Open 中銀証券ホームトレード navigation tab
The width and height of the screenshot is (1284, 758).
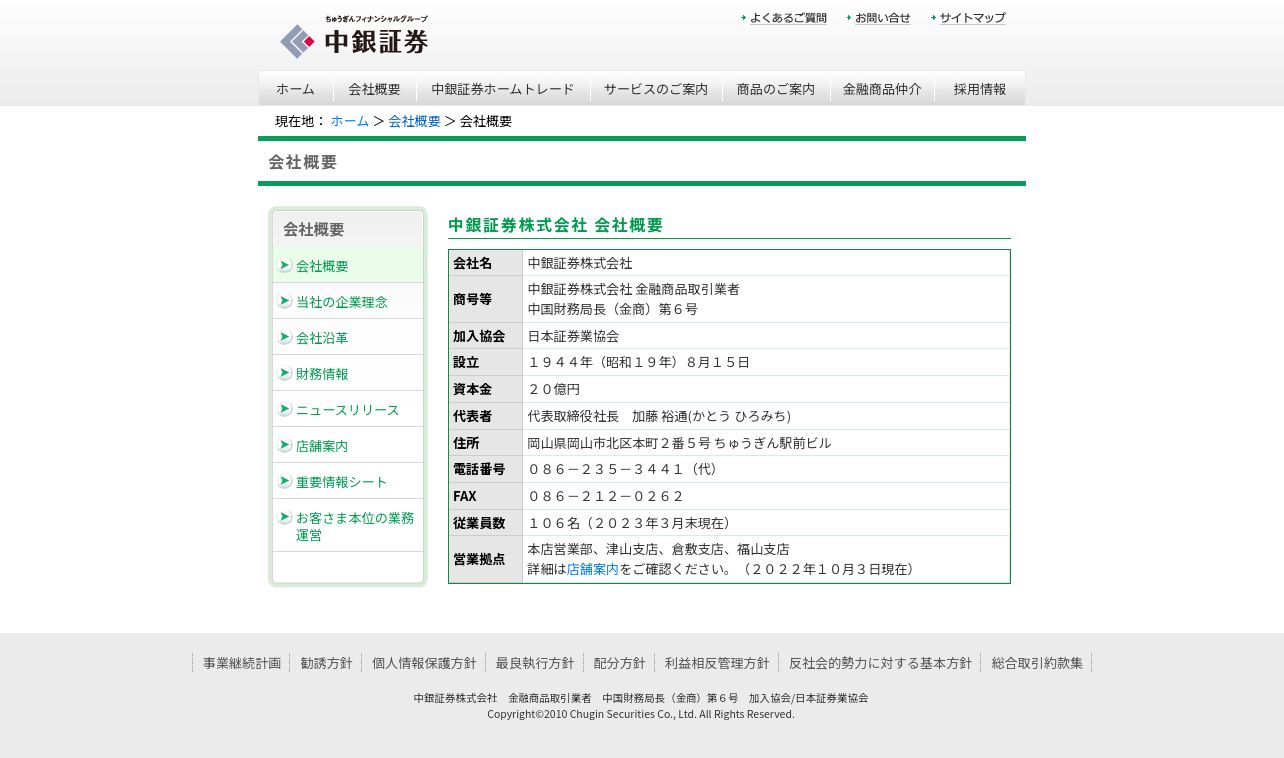(x=503, y=88)
